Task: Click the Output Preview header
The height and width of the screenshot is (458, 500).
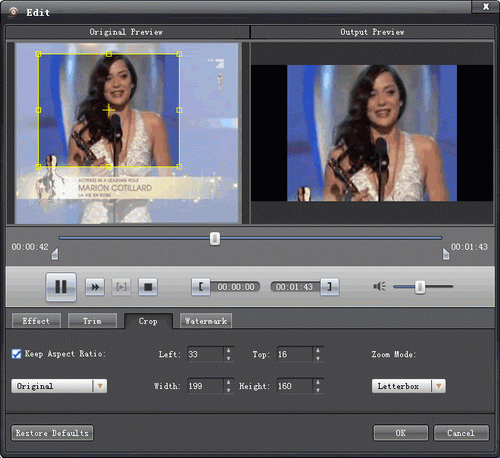Action: [x=372, y=32]
